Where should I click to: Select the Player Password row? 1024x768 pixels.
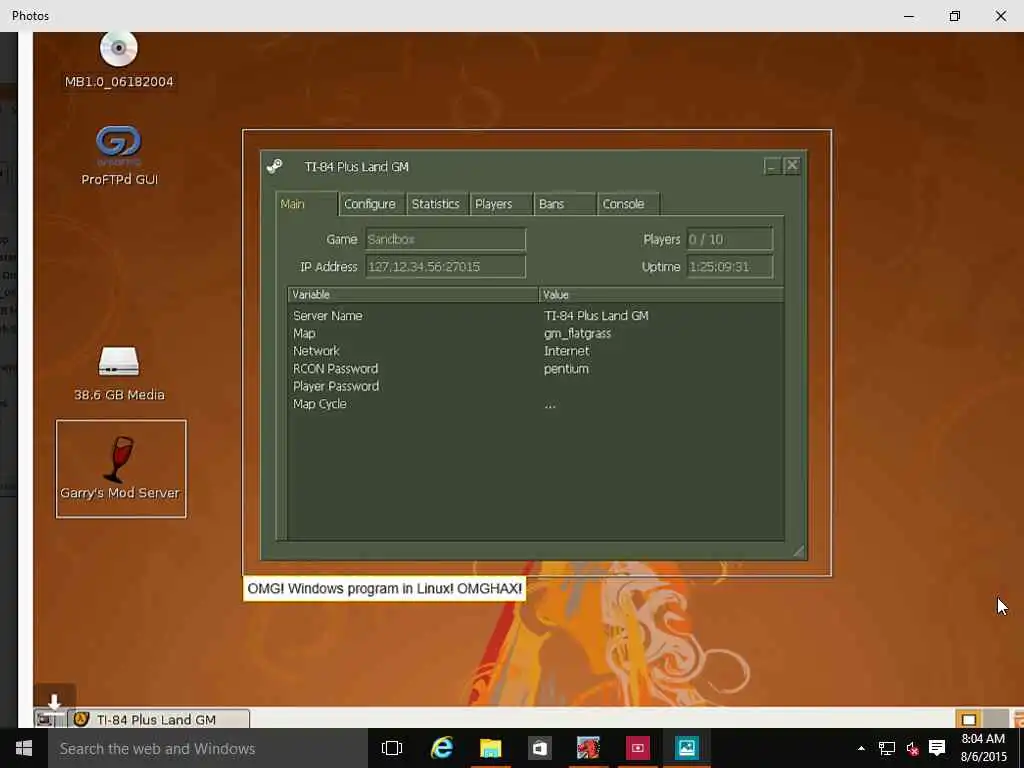(536, 386)
